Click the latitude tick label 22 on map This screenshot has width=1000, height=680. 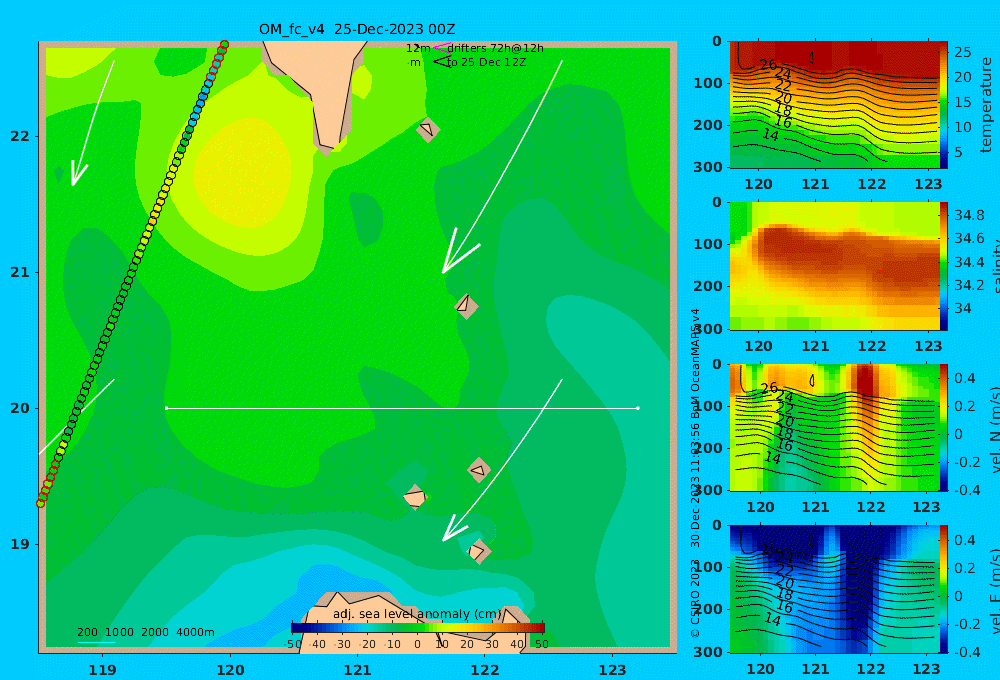tap(20, 136)
